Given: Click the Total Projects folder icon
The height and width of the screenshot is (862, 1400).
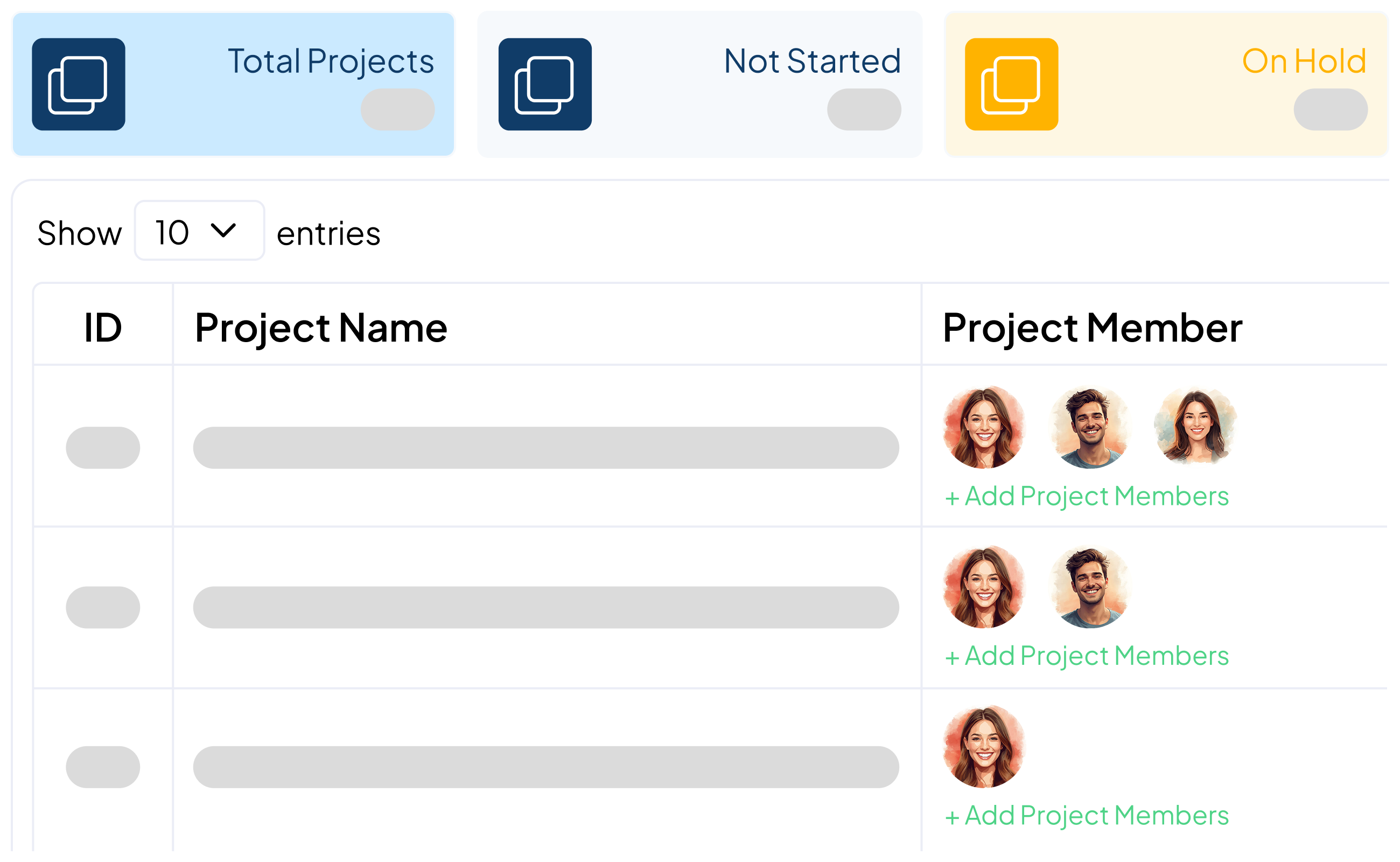Looking at the screenshot, I should [x=79, y=85].
